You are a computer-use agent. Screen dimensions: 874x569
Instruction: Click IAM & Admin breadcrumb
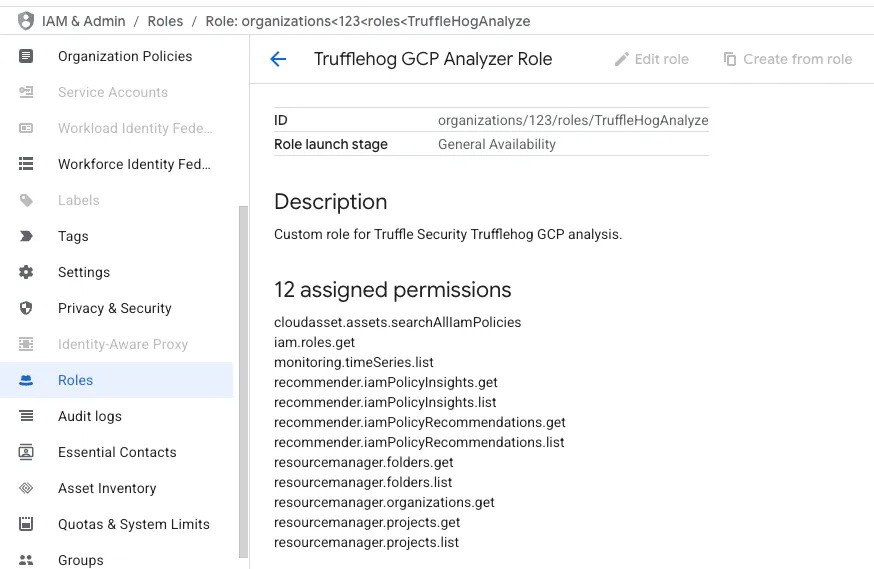click(x=84, y=21)
